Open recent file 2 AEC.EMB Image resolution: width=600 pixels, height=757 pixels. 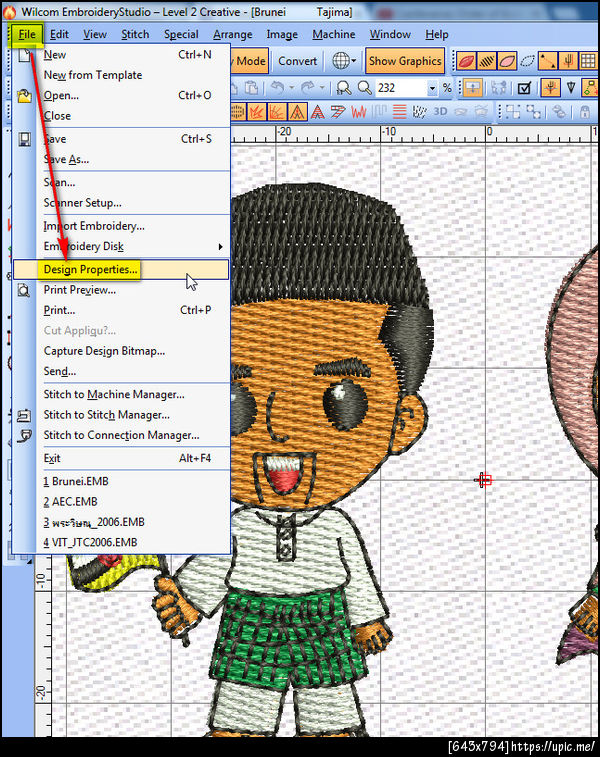[x=121, y=502]
